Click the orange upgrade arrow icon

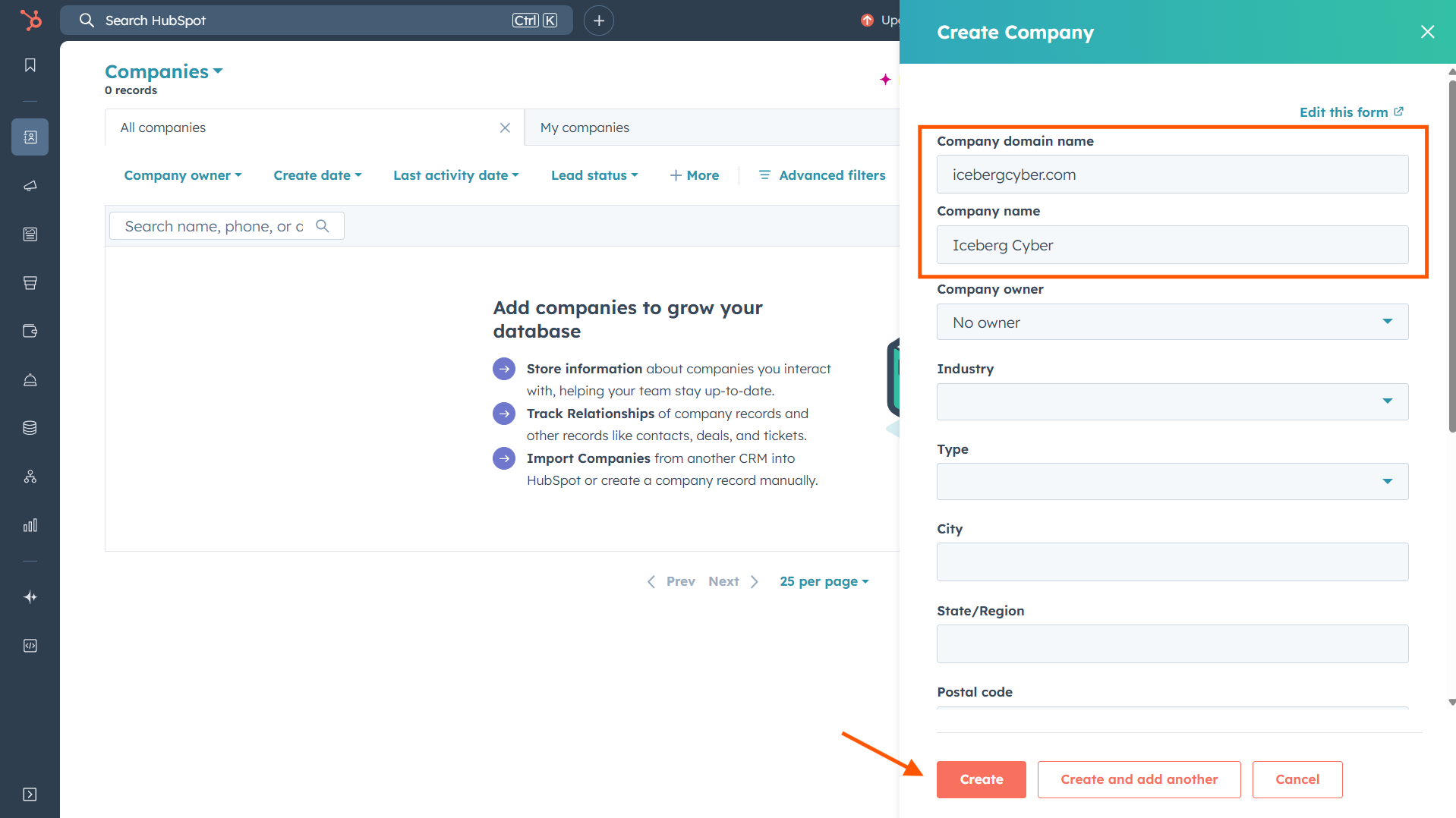tap(867, 20)
